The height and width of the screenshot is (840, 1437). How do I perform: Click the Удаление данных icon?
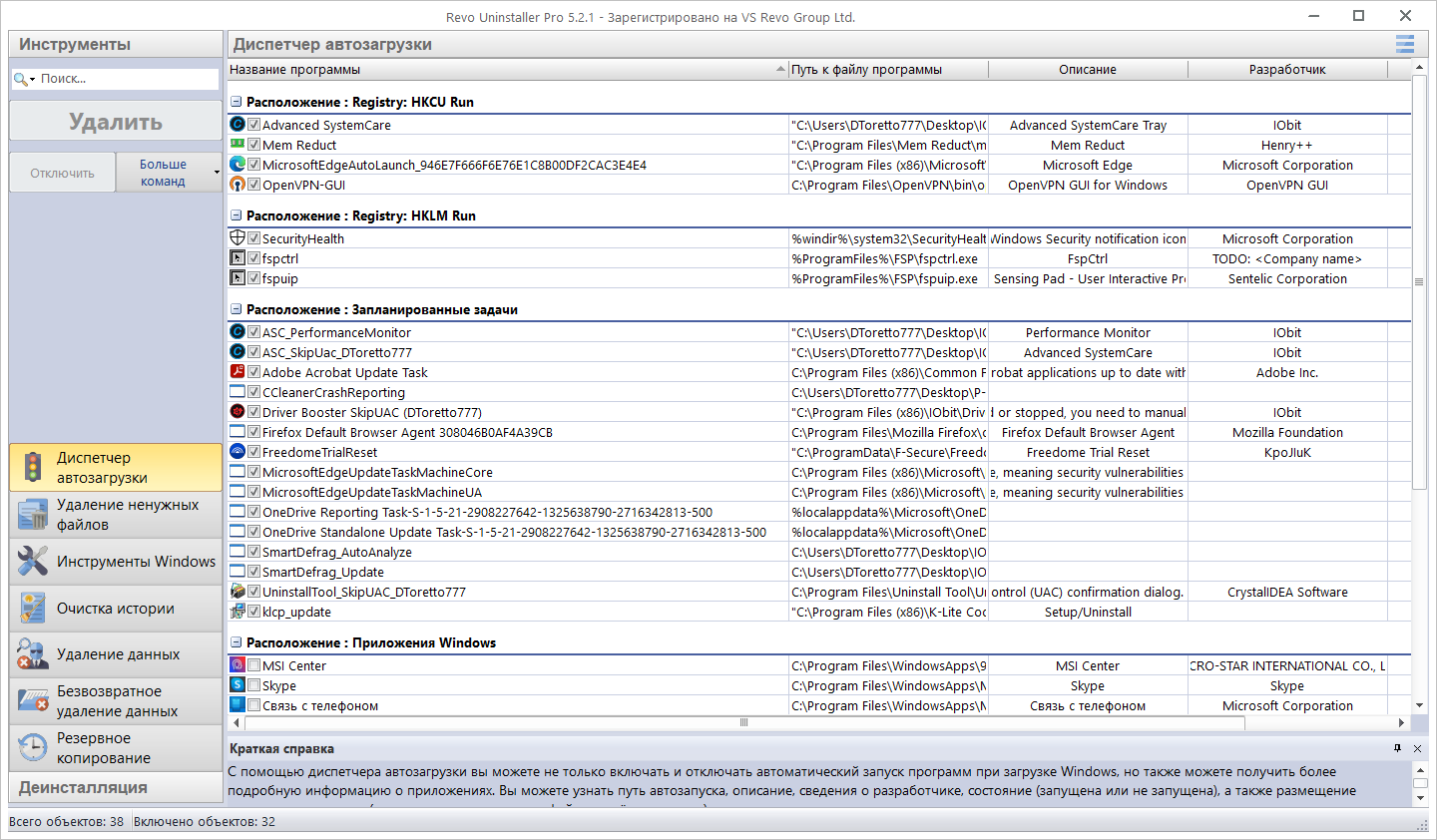(x=33, y=654)
